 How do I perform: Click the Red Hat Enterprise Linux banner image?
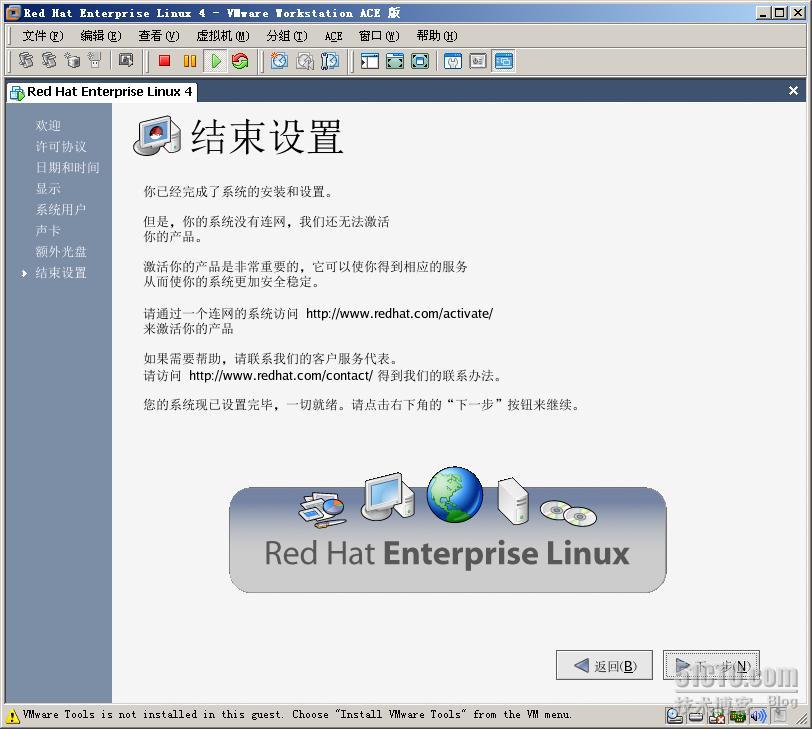click(448, 530)
